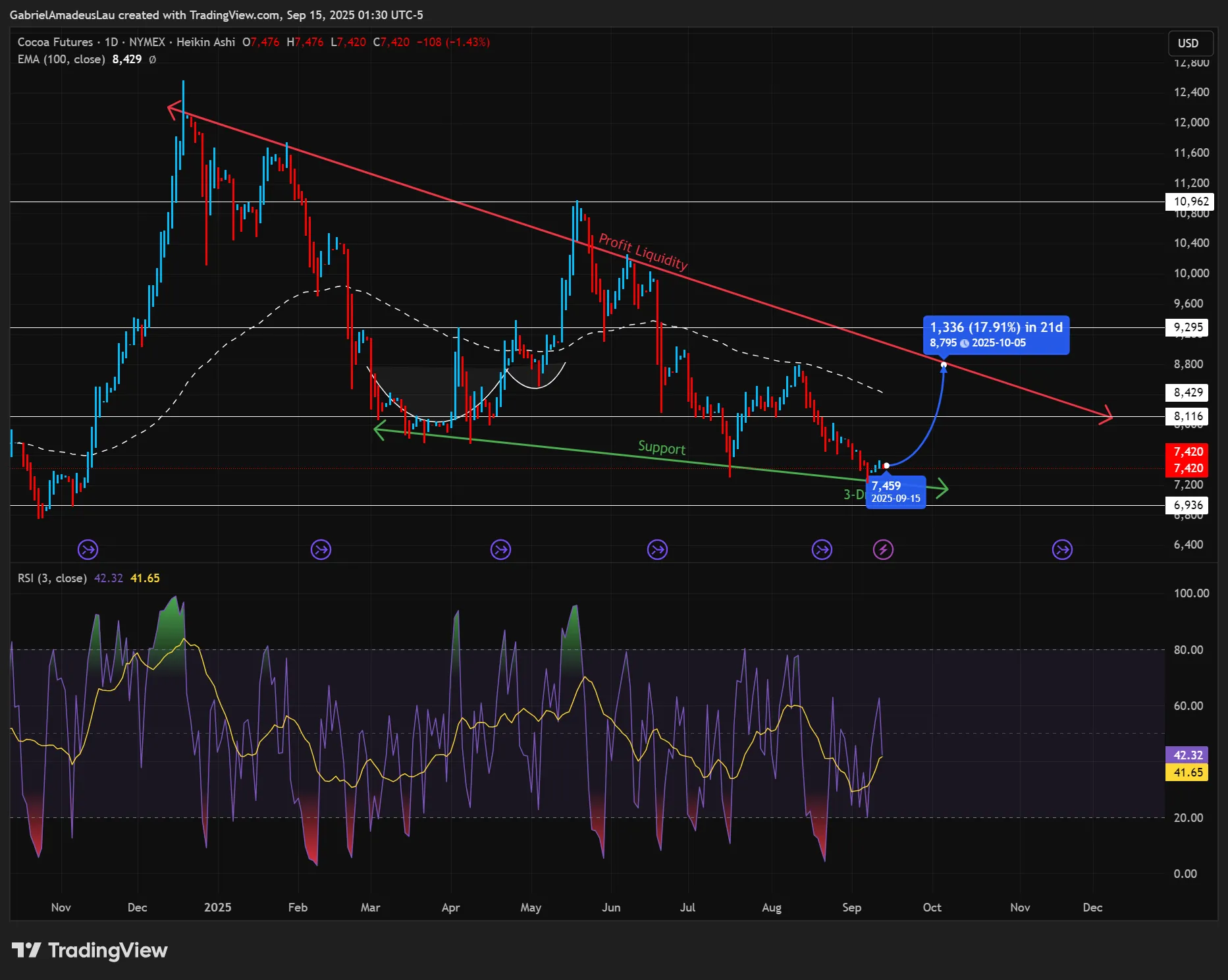Click the EMA empty-value symbol next to 8,429
Image resolution: width=1228 pixels, height=980 pixels.
(x=152, y=59)
